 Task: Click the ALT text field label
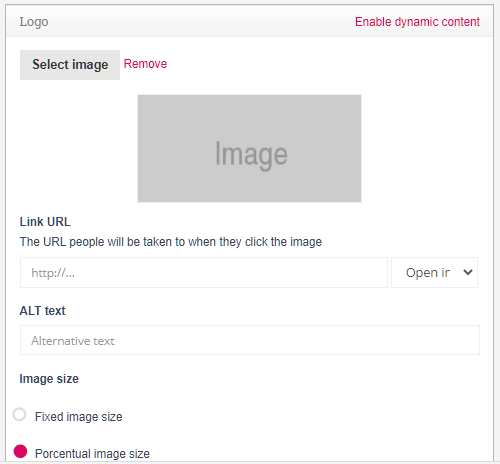pyautogui.click(x=42, y=311)
